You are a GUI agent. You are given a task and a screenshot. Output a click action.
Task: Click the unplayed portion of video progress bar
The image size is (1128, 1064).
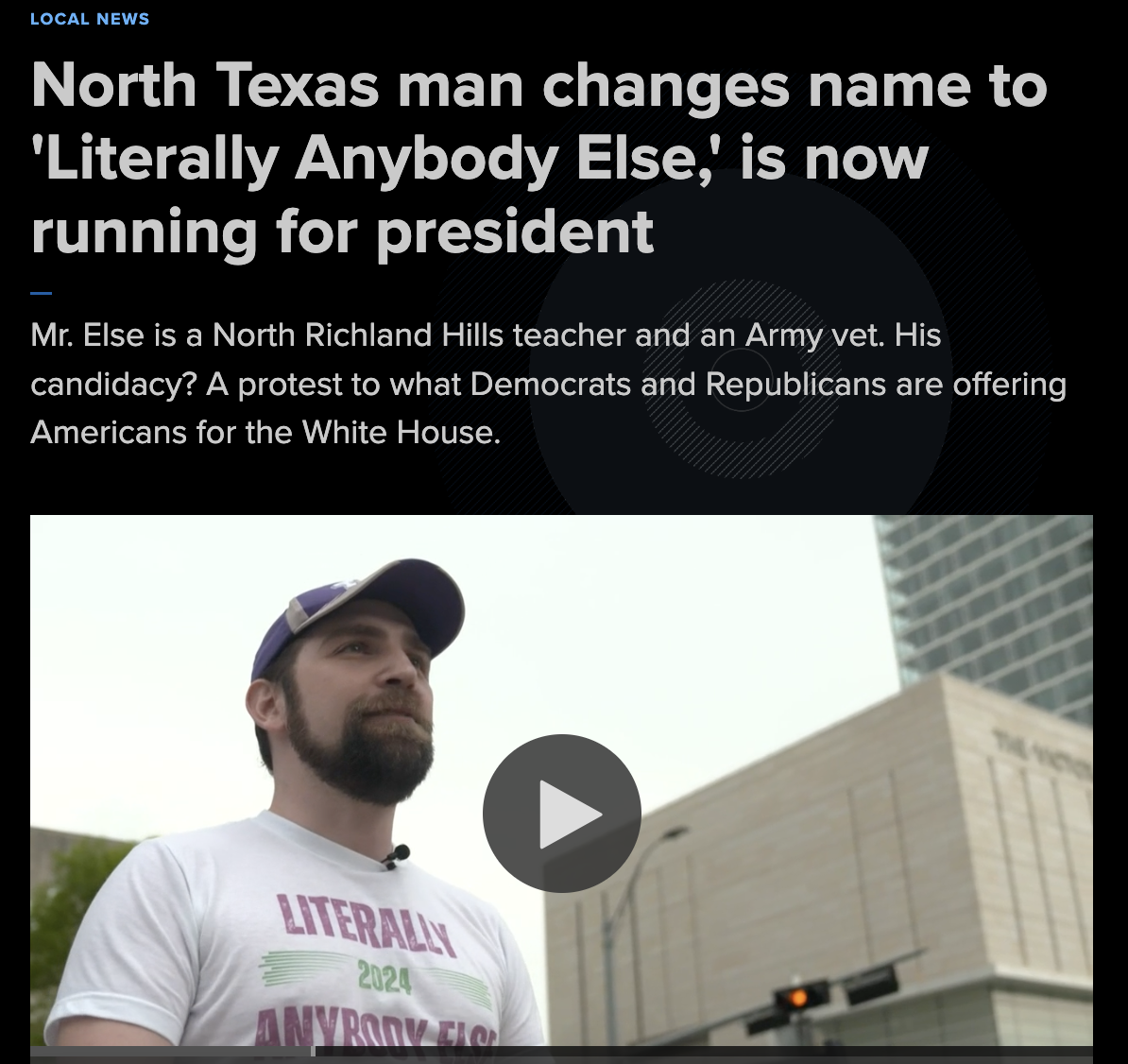point(704,1052)
